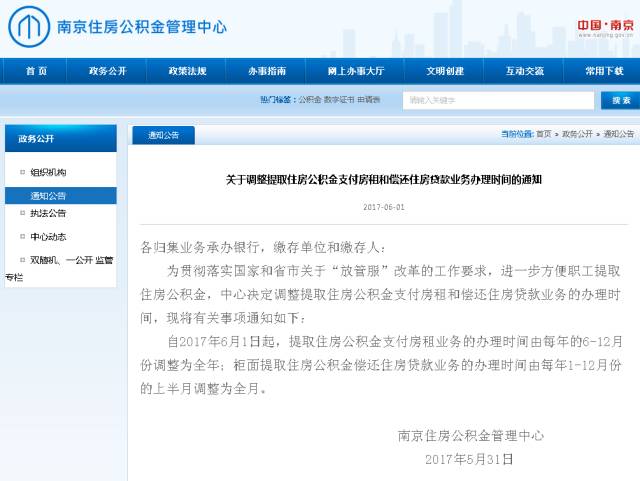640x481 pixels.
Task: Click the 当前位置 breadcrumb label
Action: pyautogui.click(x=517, y=134)
